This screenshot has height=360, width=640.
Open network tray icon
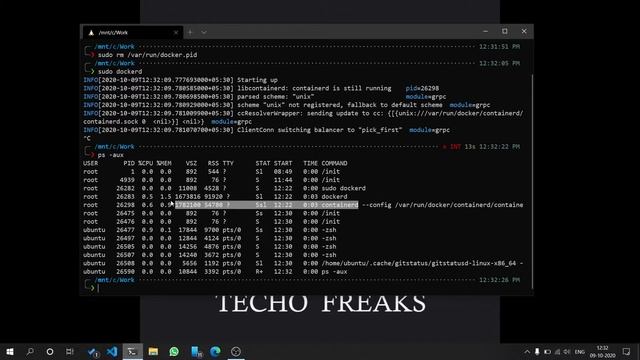point(558,352)
